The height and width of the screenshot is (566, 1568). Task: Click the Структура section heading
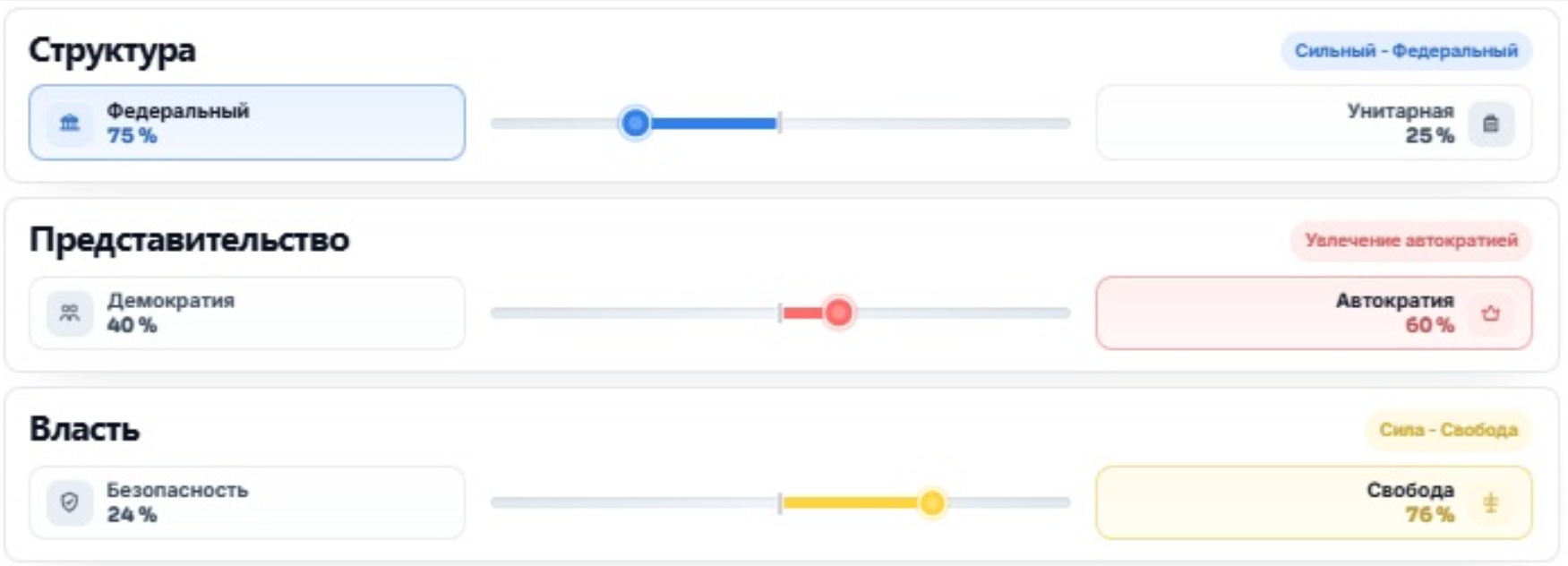click(x=112, y=50)
